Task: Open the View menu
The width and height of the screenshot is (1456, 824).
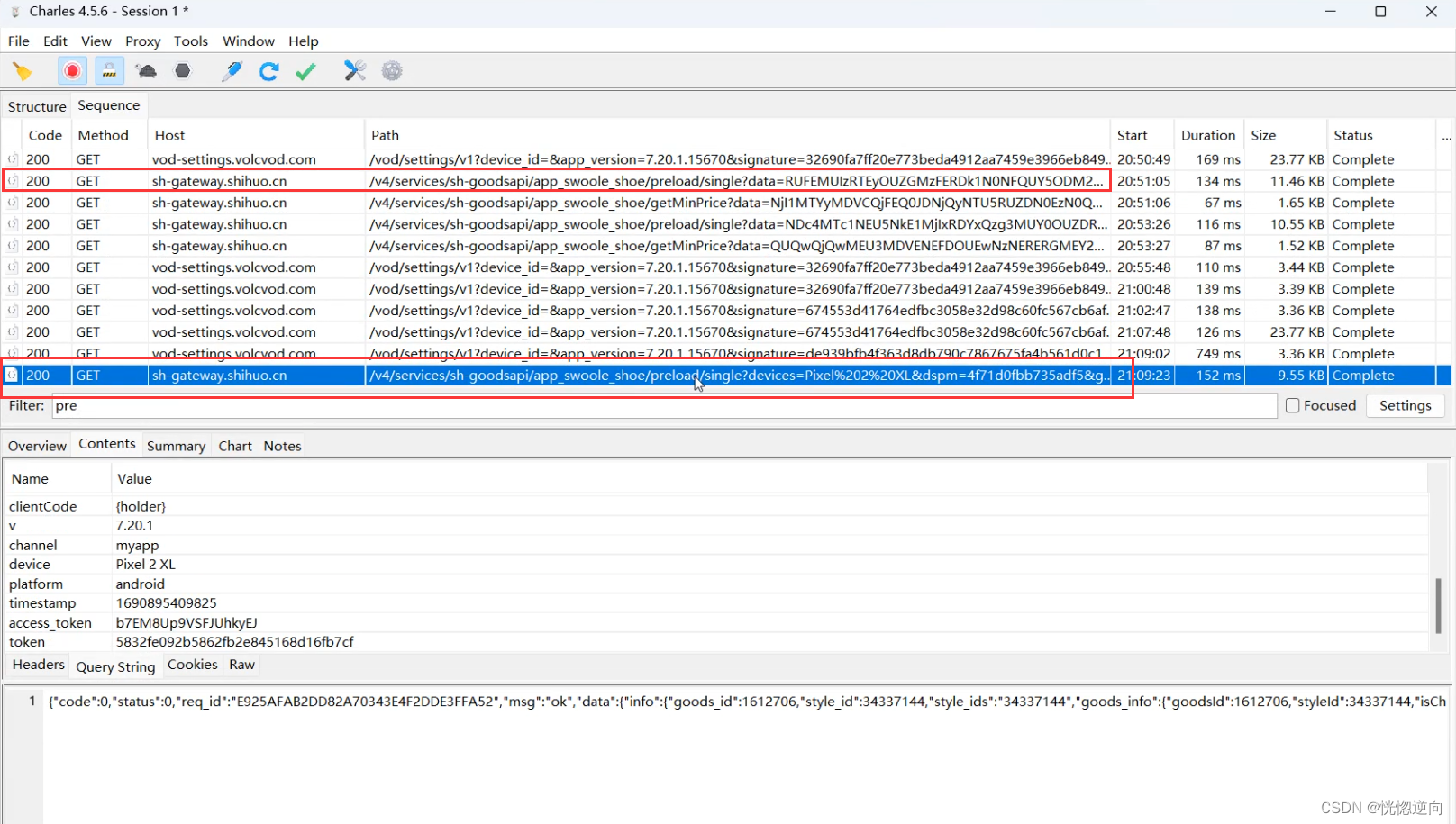Action: (96, 41)
